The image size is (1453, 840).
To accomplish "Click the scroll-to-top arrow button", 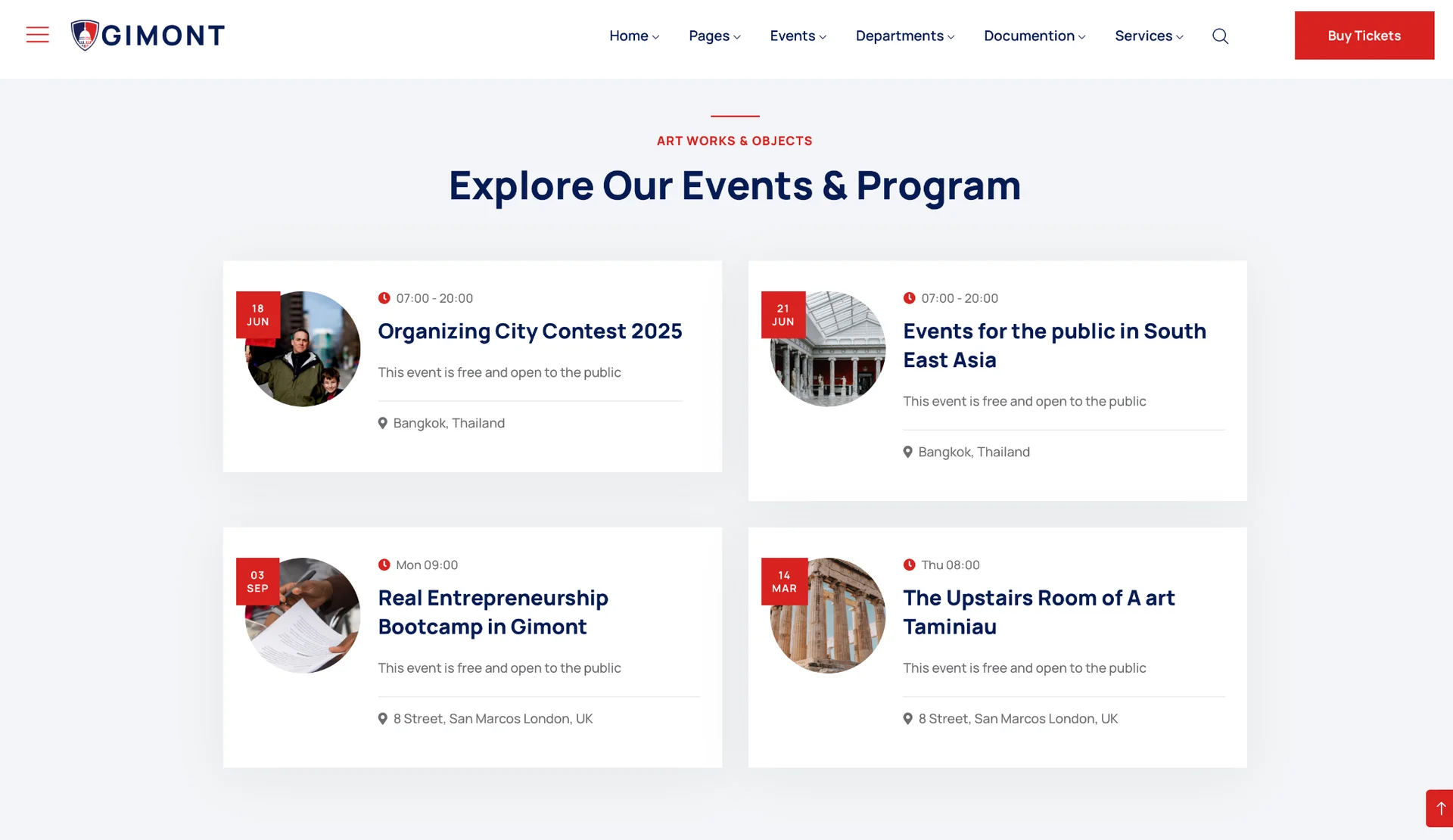I will tap(1440, 808).
